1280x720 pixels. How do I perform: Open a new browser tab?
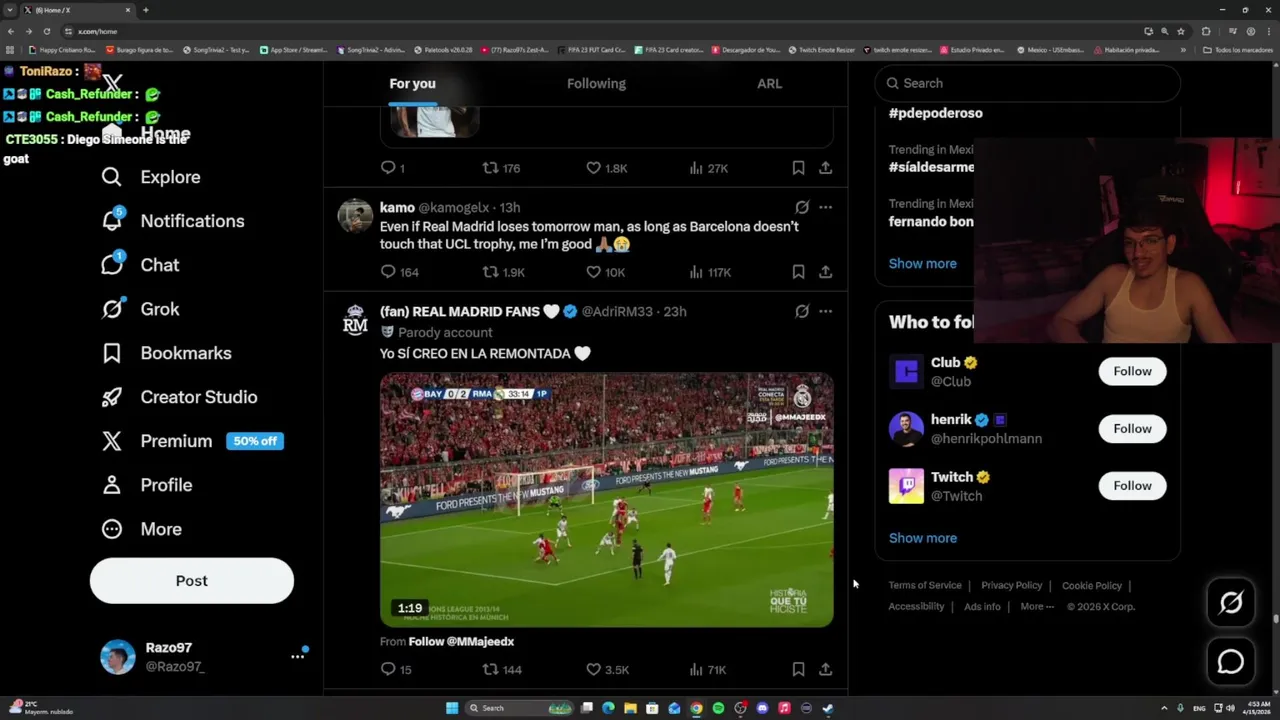tap(146, 10)
